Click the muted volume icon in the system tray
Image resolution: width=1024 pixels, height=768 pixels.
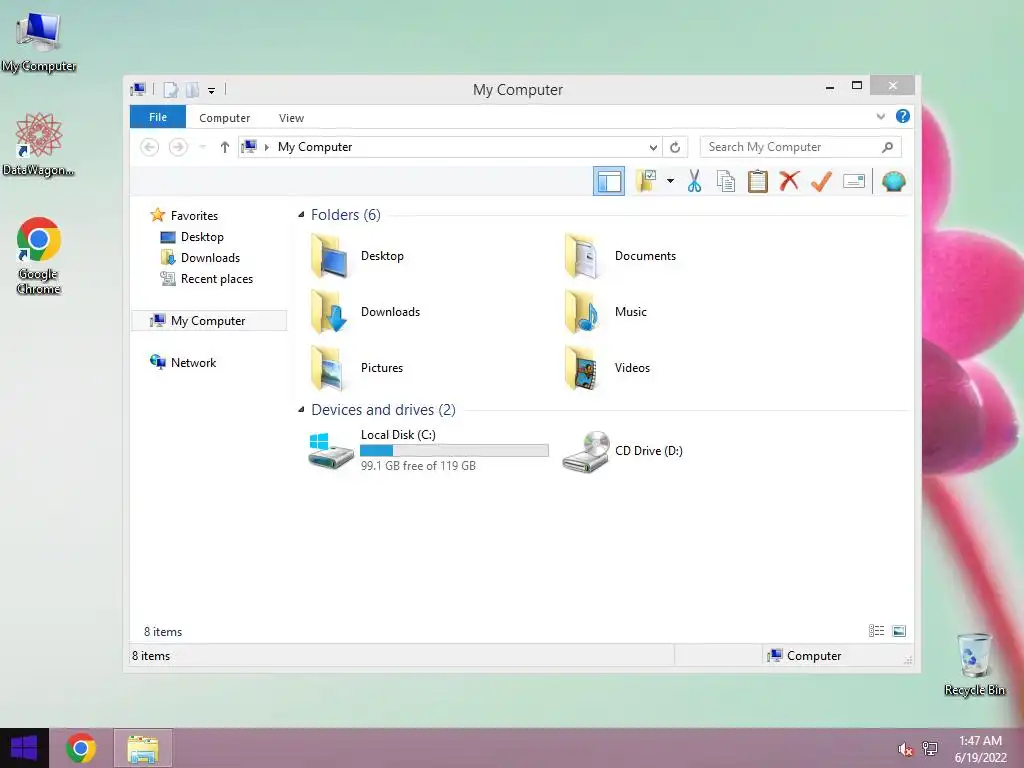[x=905, y=749]
